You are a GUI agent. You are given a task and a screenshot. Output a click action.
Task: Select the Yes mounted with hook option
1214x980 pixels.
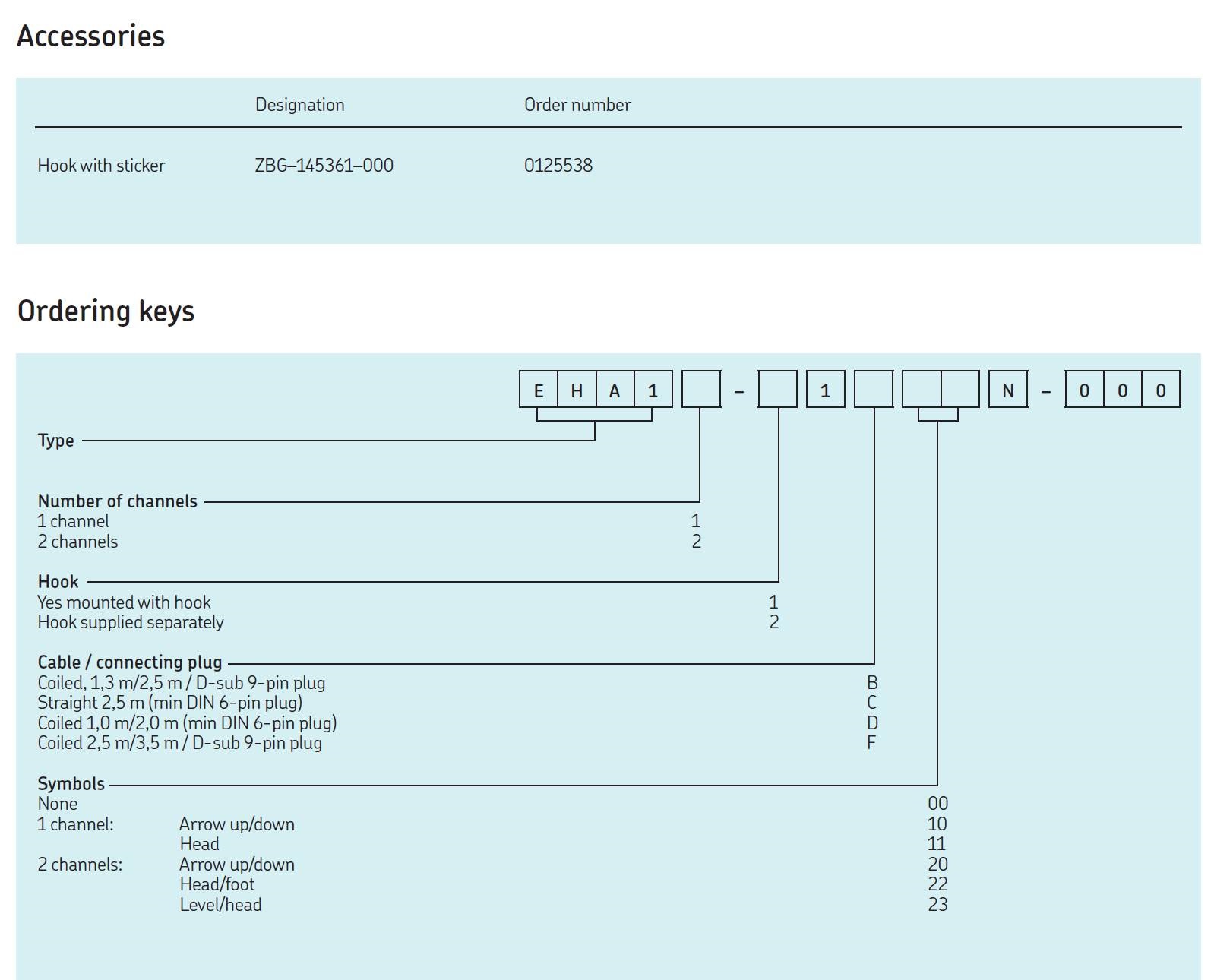[x=125, y=602]
